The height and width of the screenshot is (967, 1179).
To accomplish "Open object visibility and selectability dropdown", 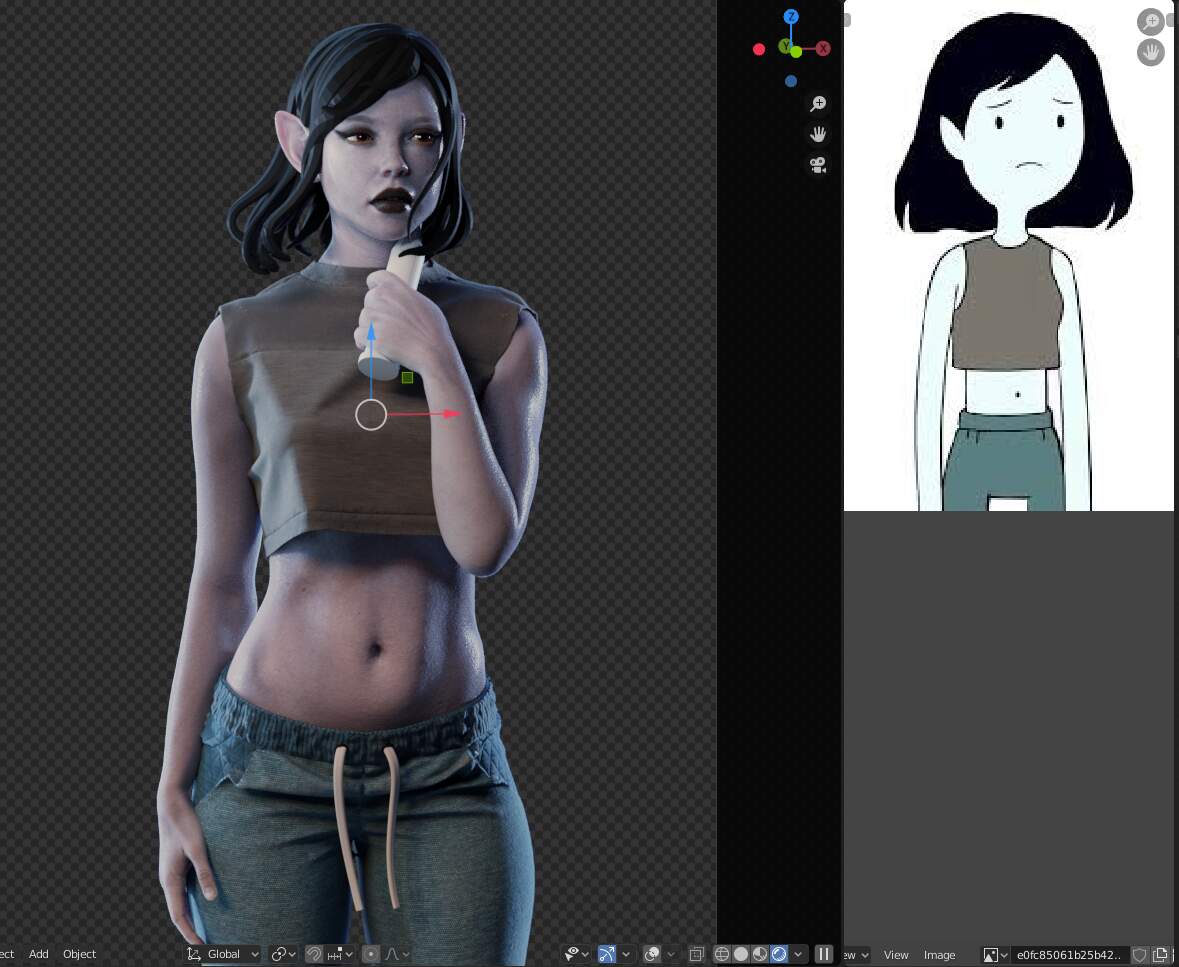I will point(577,954).
